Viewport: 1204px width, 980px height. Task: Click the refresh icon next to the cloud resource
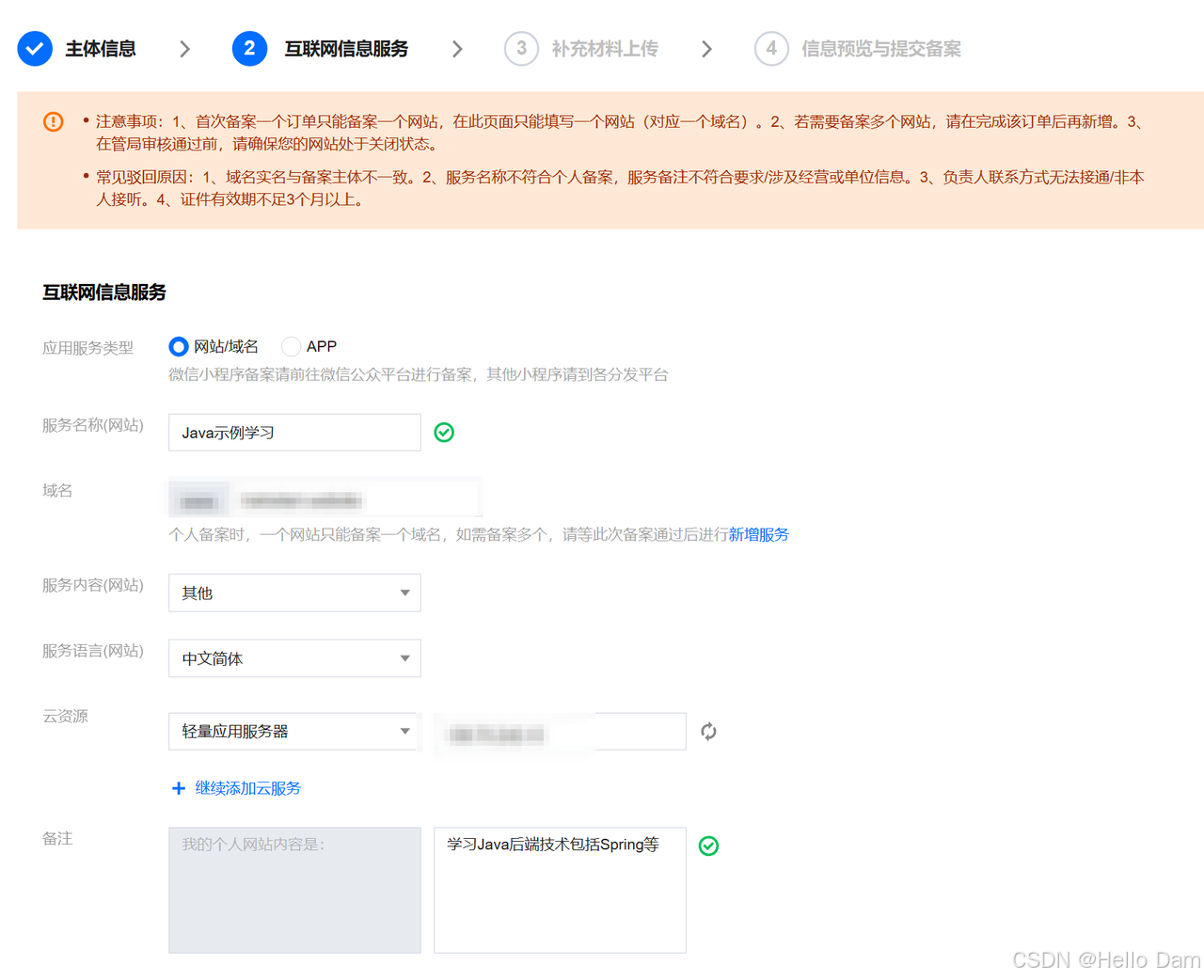tap(708, 730)
